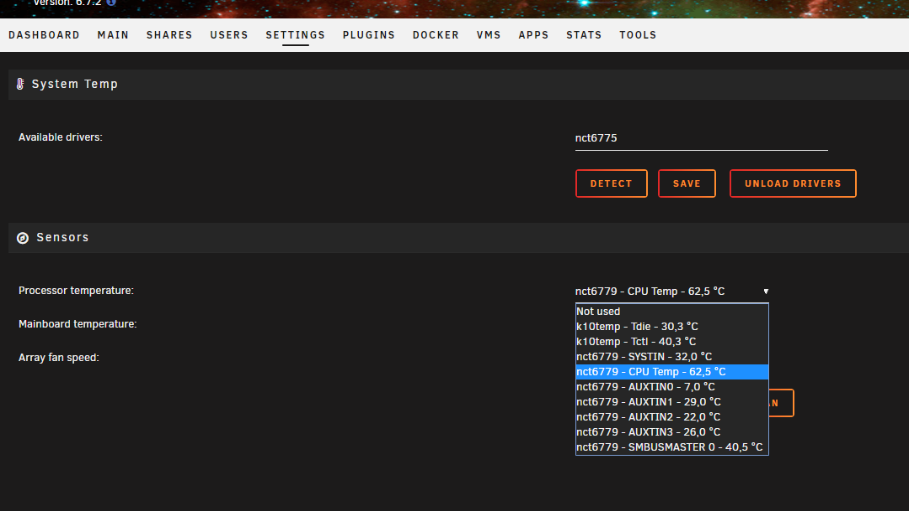Open the Stats tab

coord(584,35)
